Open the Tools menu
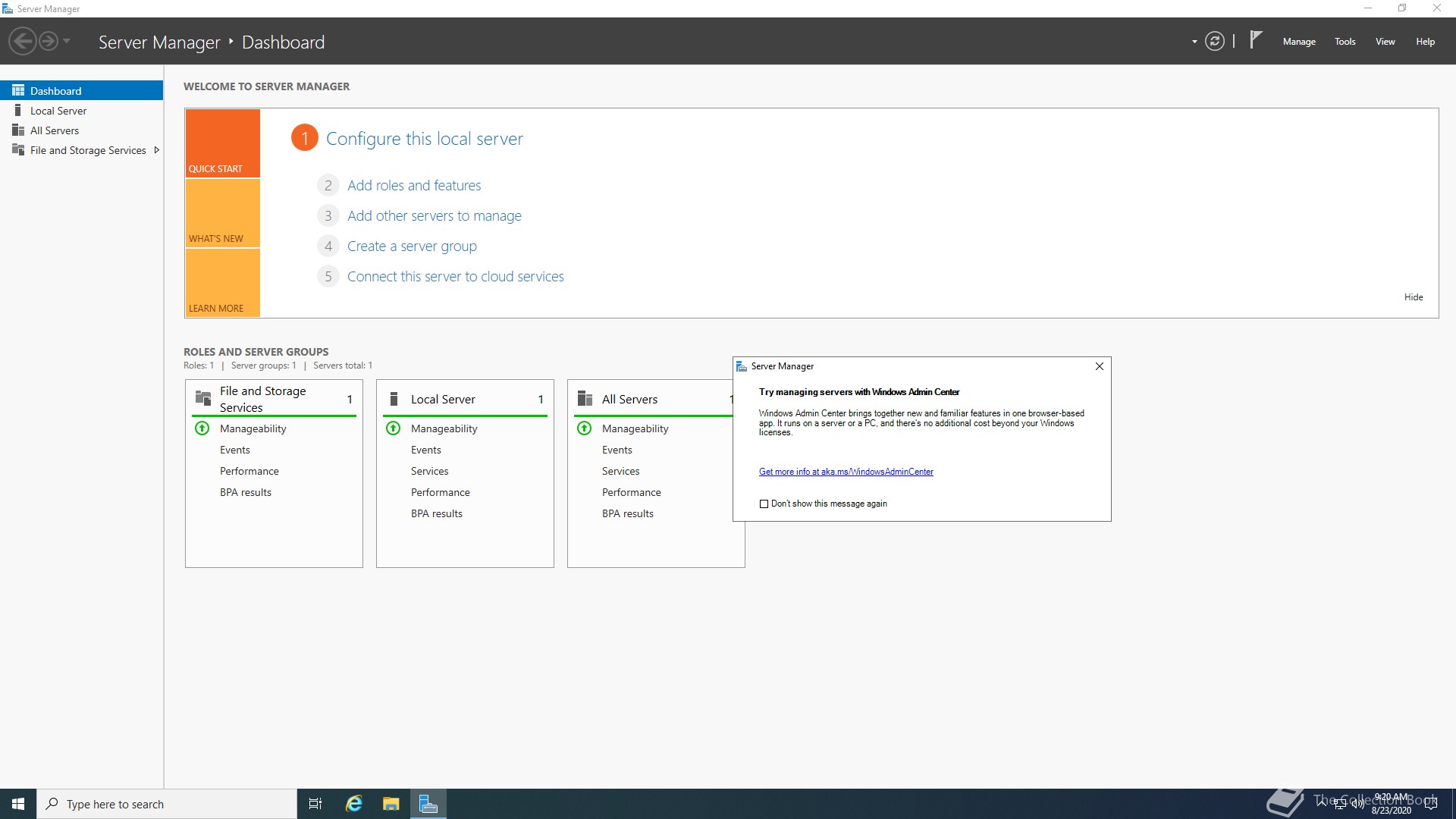This screenshot has height=819, width=1456. [1345, 42]
